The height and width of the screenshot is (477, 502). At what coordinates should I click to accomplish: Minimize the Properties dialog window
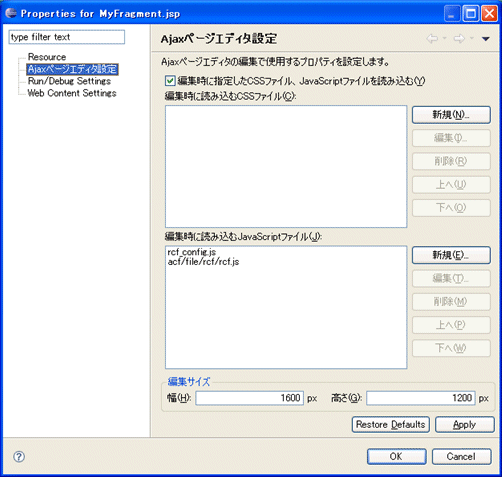pyautogui.click(x=452, y=14)
